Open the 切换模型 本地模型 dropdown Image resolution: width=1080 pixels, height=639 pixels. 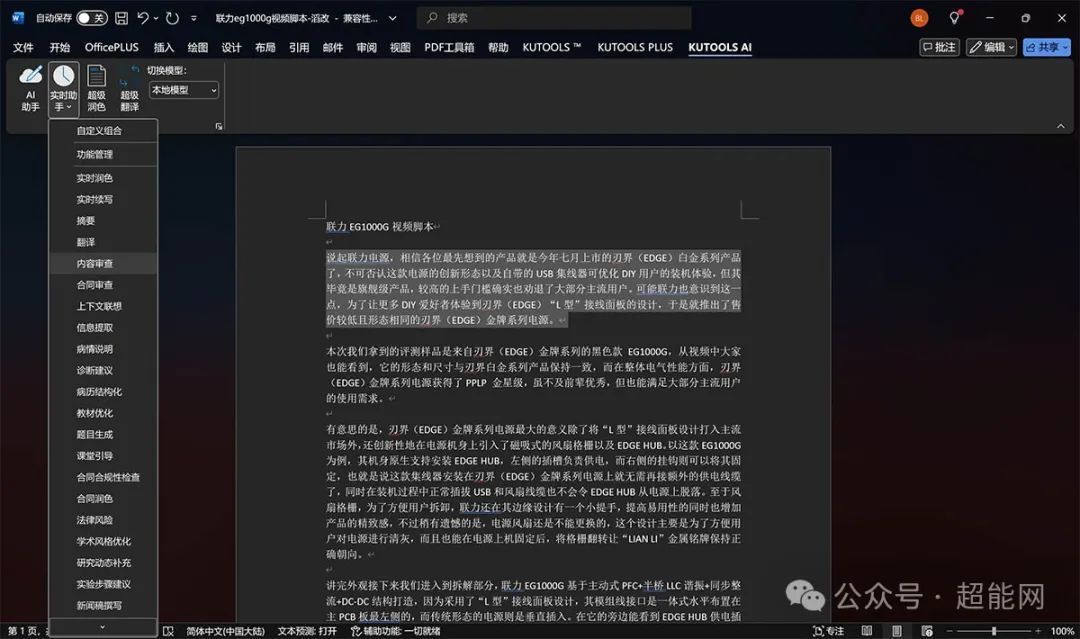pyautogui.click(x=184, y=90)
